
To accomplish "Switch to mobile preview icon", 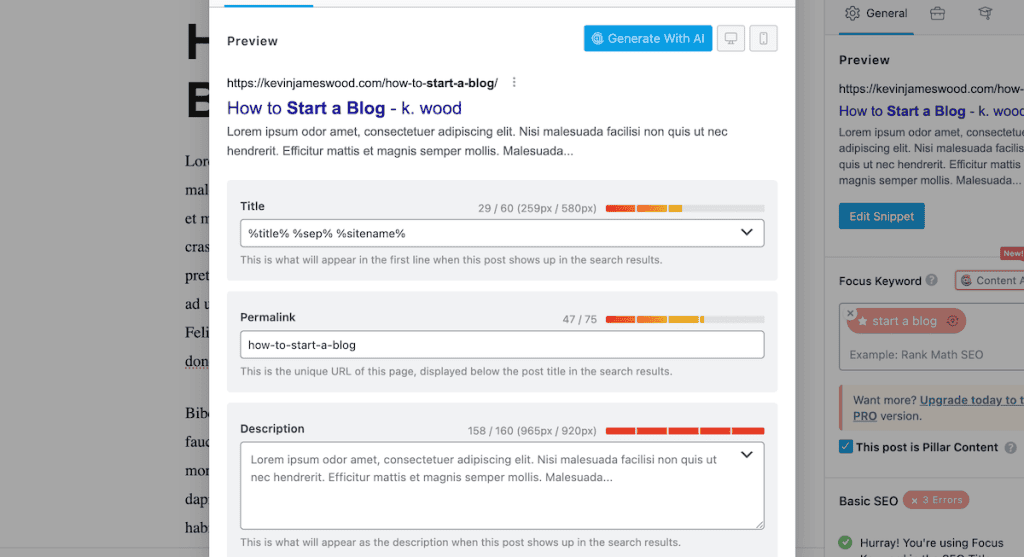I will click(x=763, y=39).
